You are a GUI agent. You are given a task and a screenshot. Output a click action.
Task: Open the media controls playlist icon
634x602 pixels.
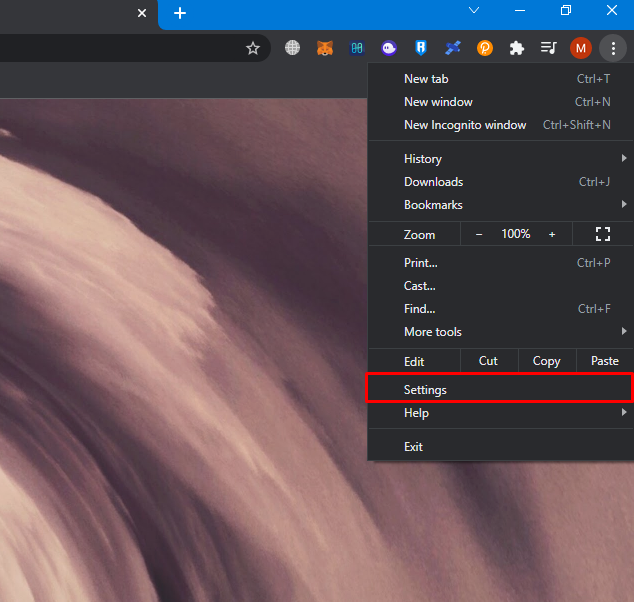pos(549,48)
